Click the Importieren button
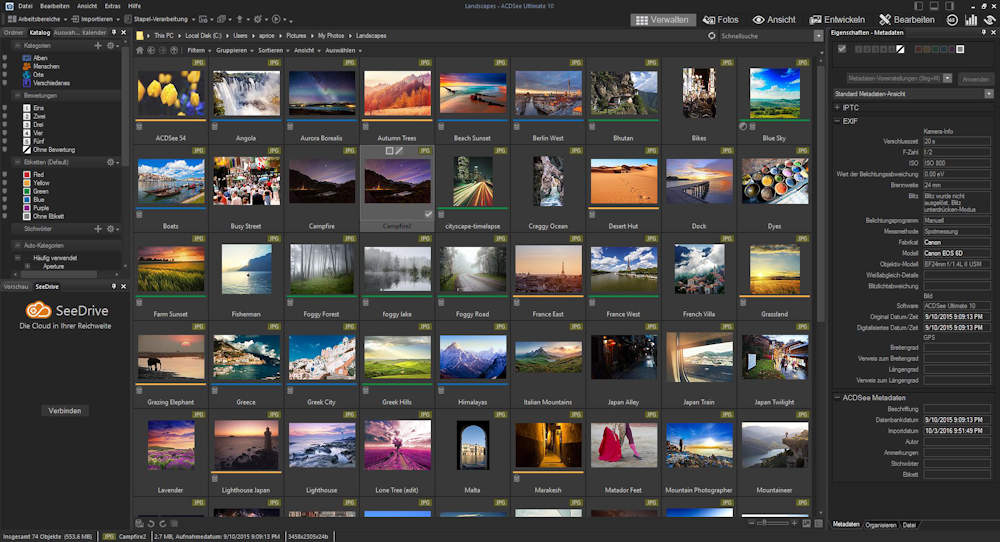This screenshot has width=1000, height=542. tap(97, 19)
